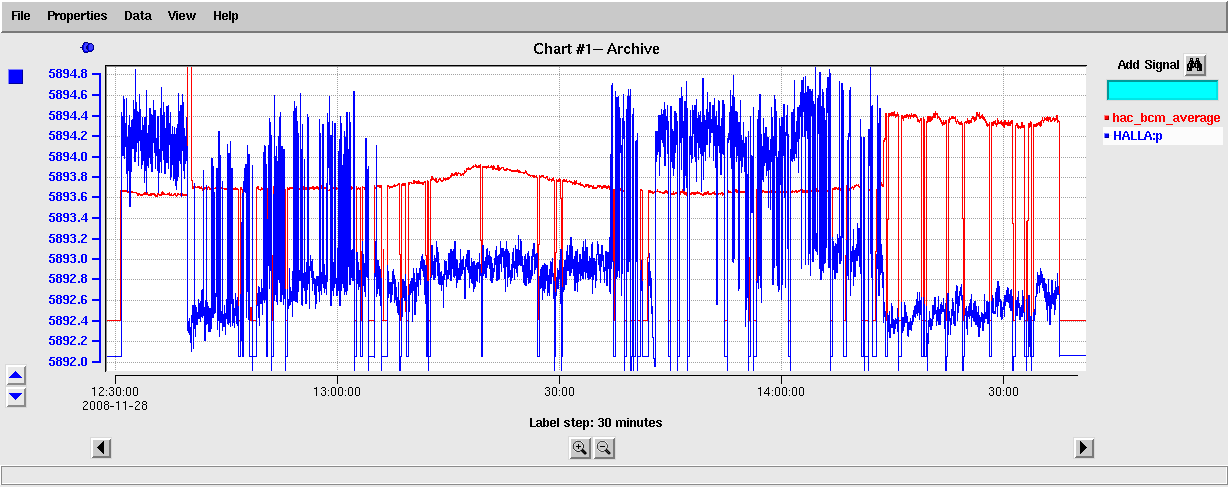Click the 5894.8 Y-axis value

pyautogui.click(x=68, y=74)
